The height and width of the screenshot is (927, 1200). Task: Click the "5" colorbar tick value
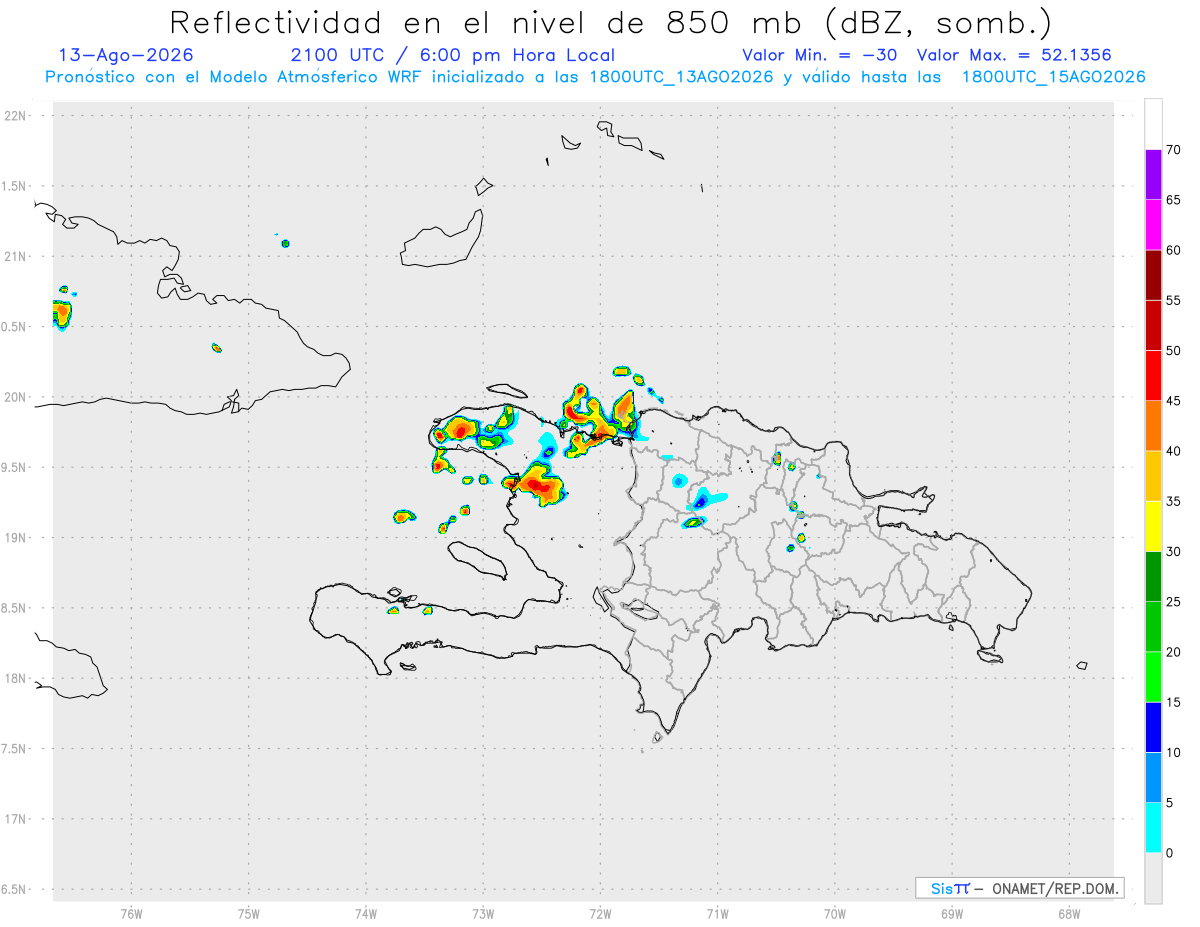tap(1170, 803)
